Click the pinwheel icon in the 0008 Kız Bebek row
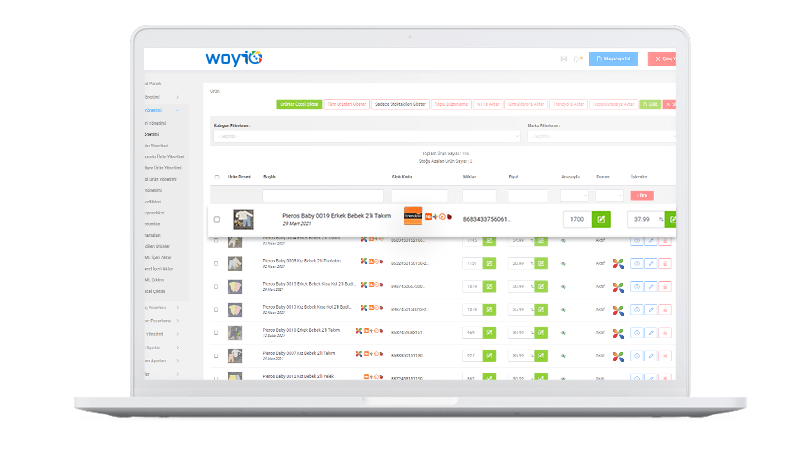The width and height of the screenshot is (800, 470). pos(618,264)
